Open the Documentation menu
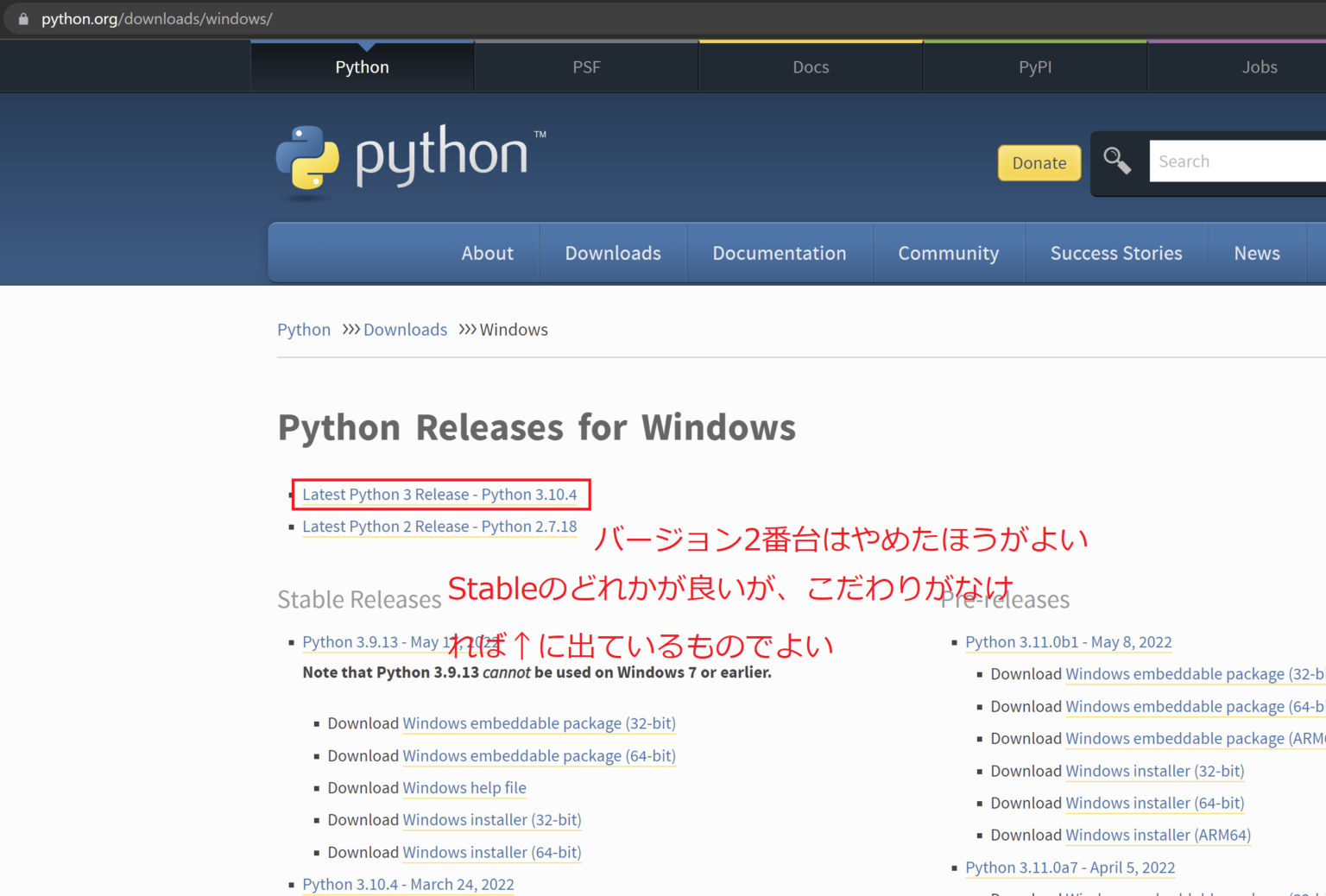The image size is (1326, 896). (780, 253)
